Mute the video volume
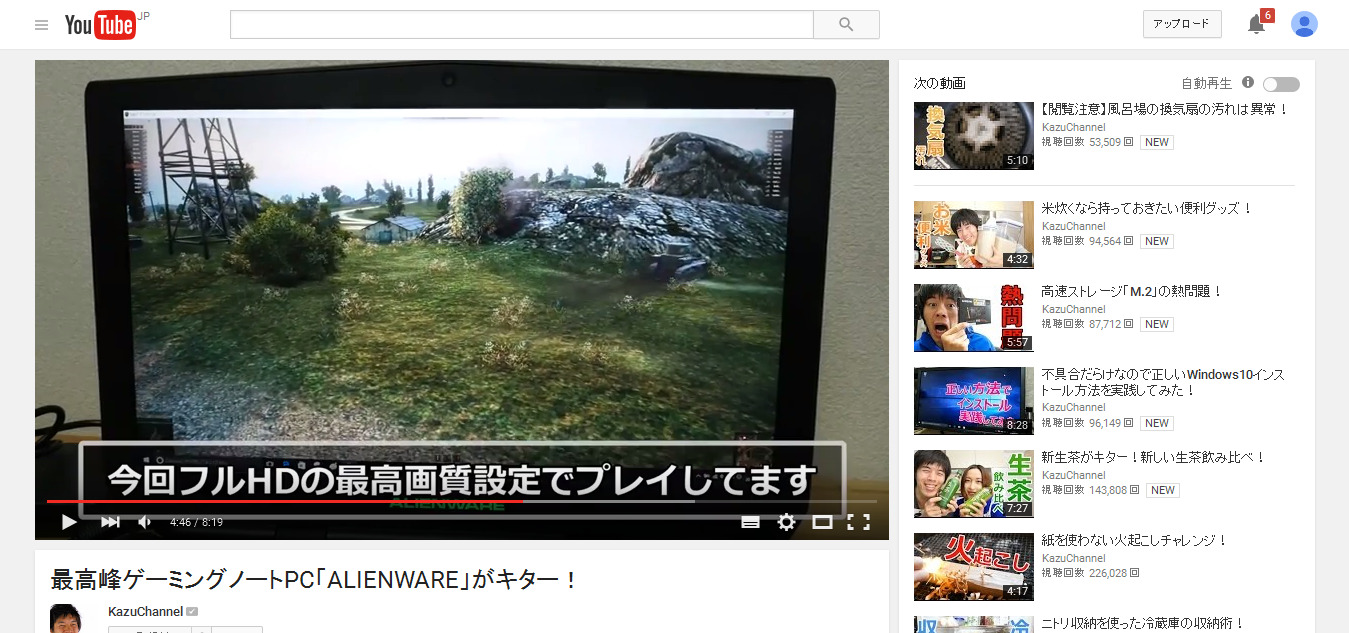 tap(145, 521)
